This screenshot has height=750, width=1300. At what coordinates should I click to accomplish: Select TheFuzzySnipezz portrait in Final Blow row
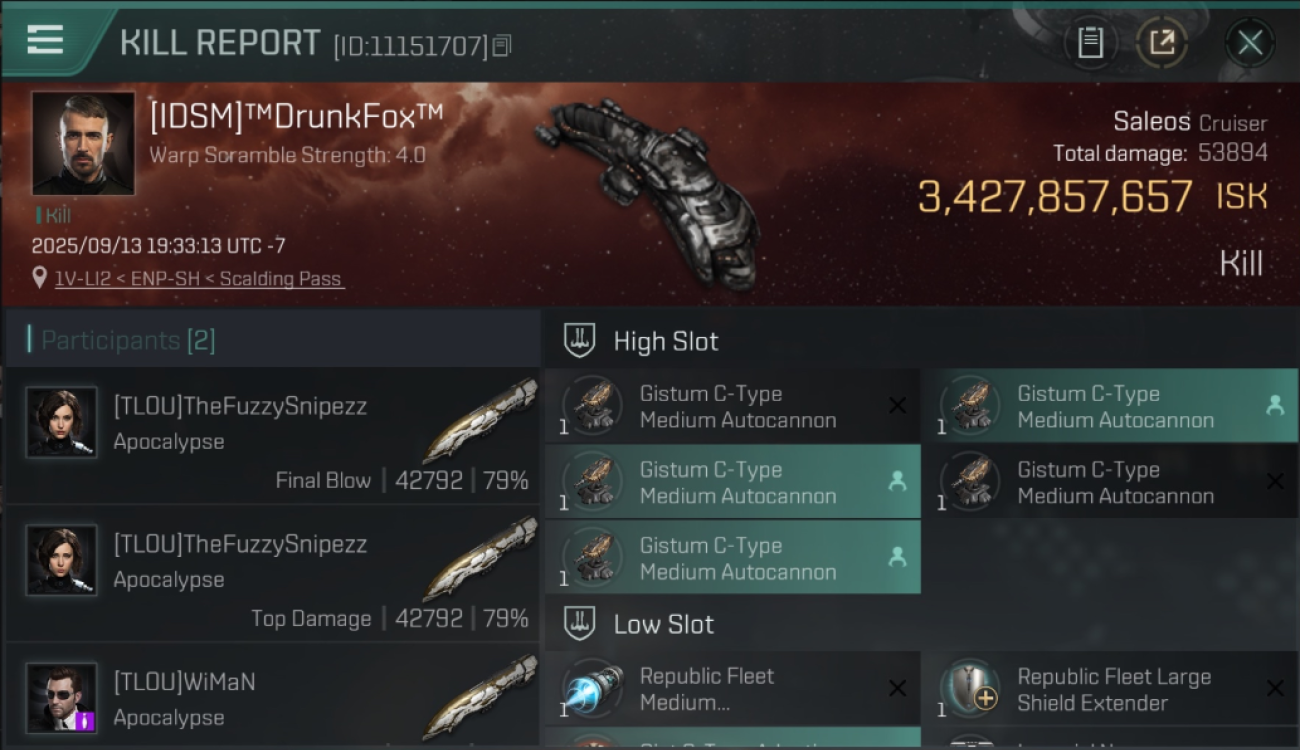tap(62, 422)
